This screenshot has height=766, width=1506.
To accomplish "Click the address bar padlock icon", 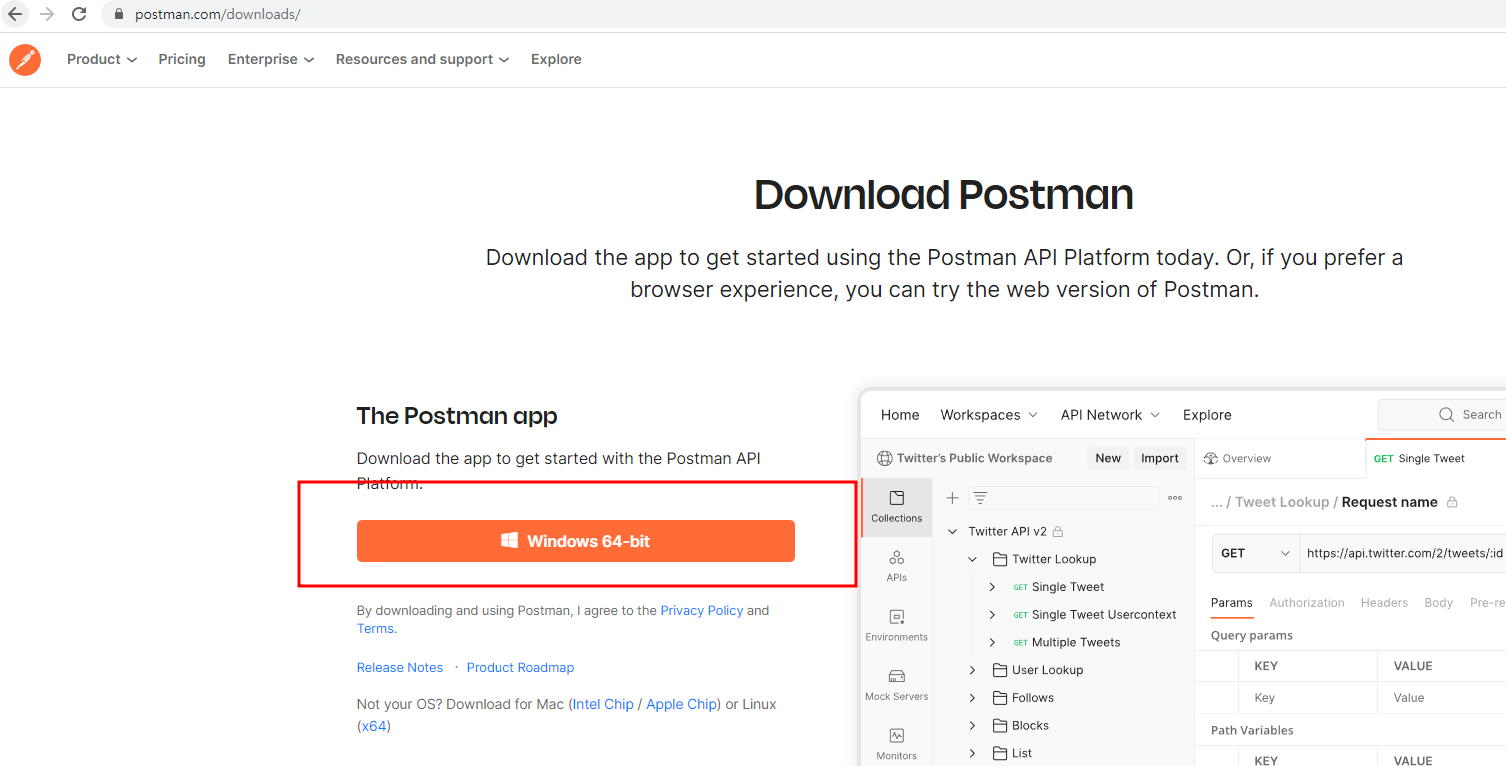I will click(x=118, y=14).
